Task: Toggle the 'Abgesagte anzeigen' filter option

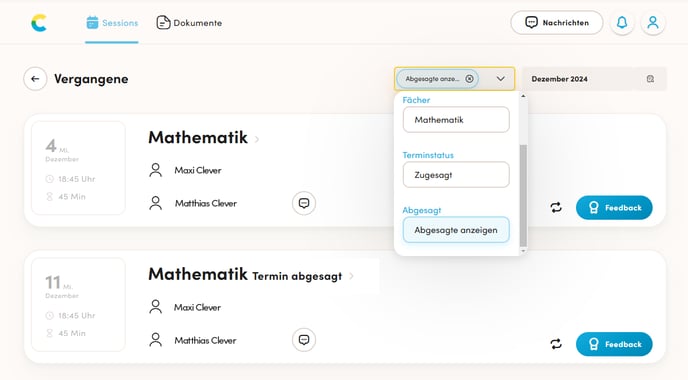Action: point(456,230)
